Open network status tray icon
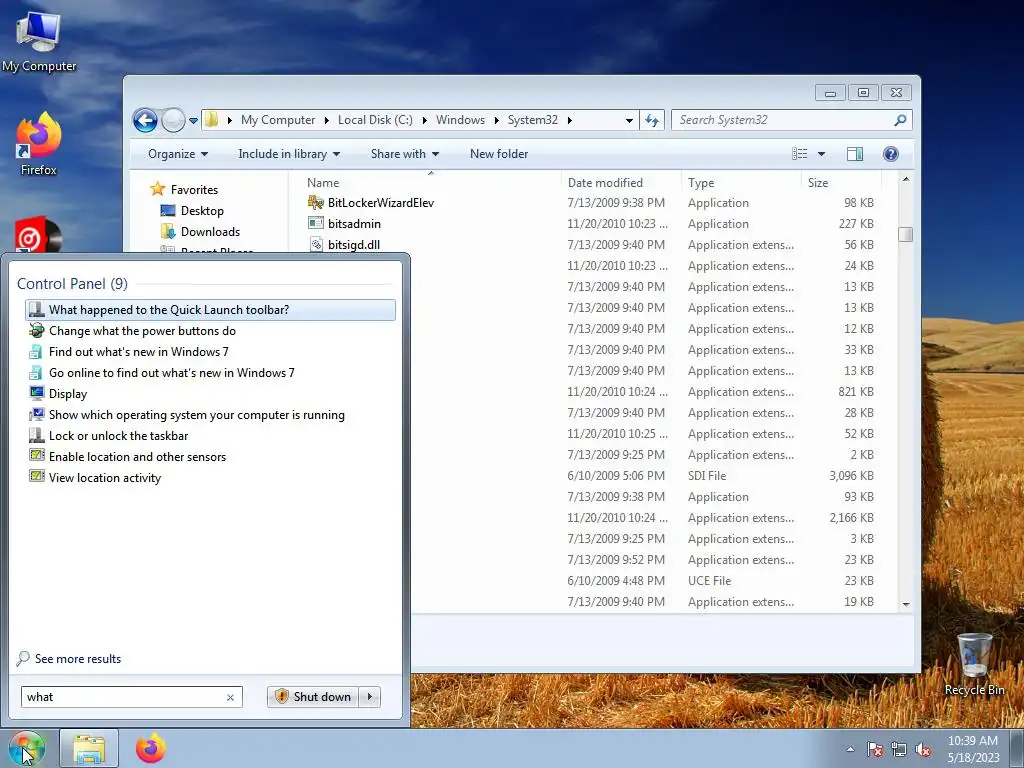The height and width of the screenshot is (768, 1024). point(899,750)
